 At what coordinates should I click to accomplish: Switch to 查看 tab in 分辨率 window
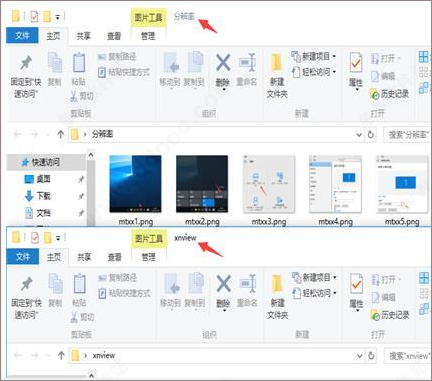(114, 36)
